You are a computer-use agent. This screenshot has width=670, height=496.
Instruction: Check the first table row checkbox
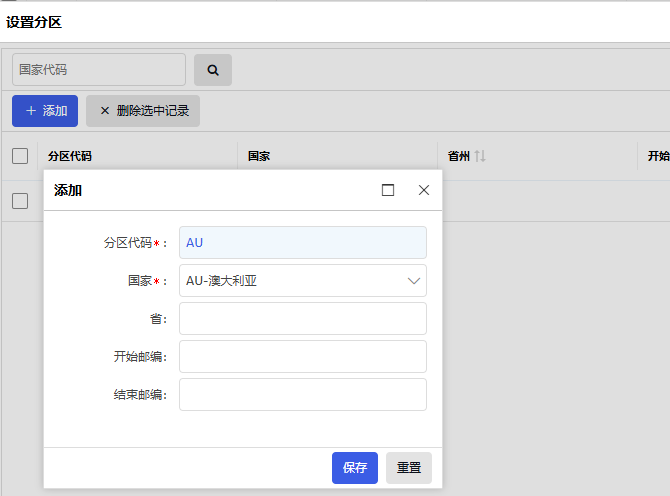coord(20,201)
